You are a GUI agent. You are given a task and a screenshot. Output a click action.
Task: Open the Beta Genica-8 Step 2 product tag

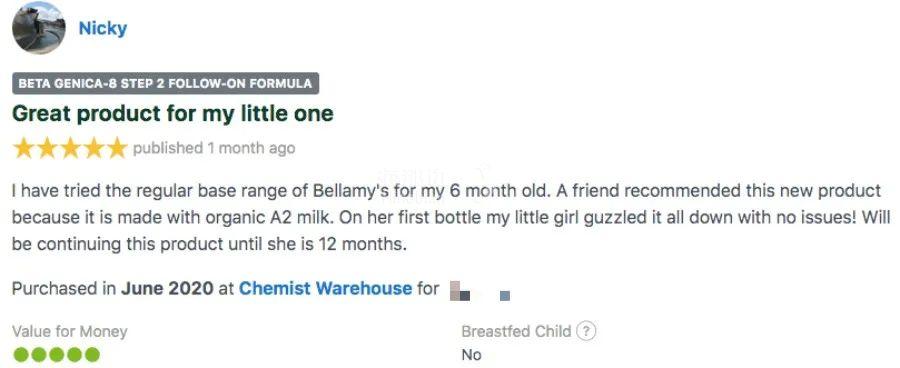point(165,83)
